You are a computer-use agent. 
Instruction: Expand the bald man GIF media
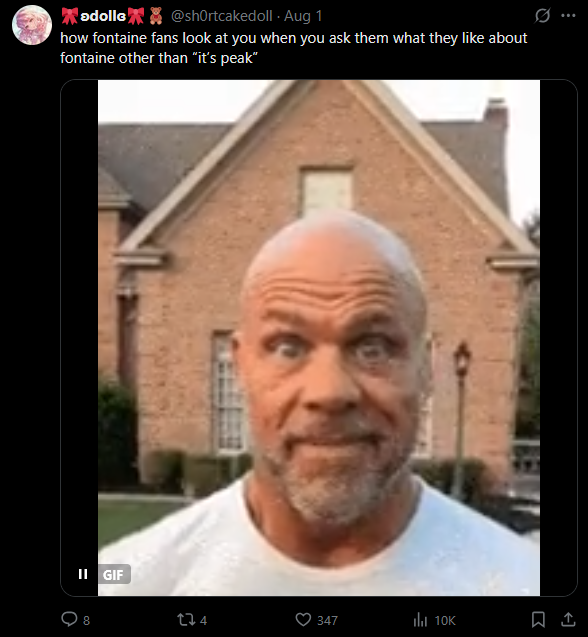point(319,338)
